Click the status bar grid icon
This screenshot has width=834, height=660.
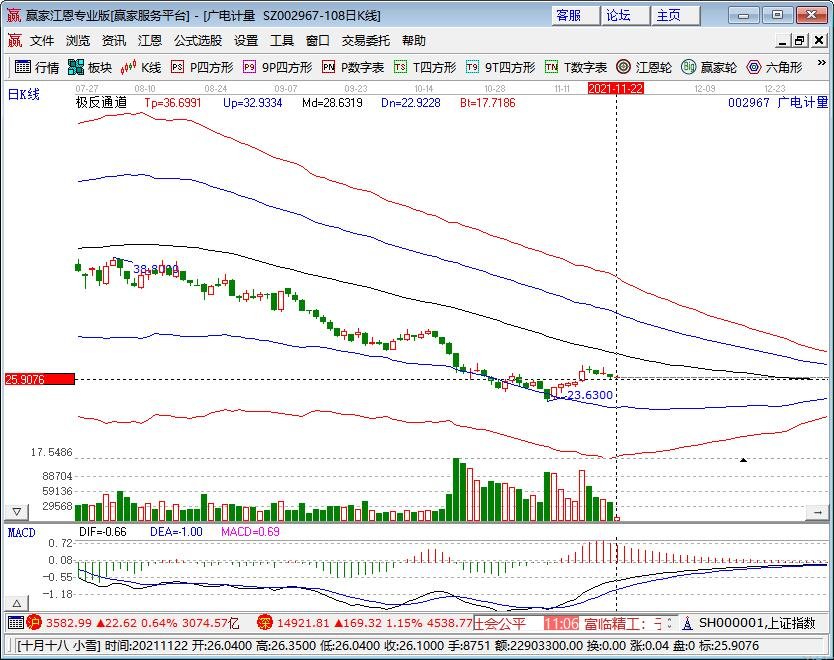(x=15, y=622)
